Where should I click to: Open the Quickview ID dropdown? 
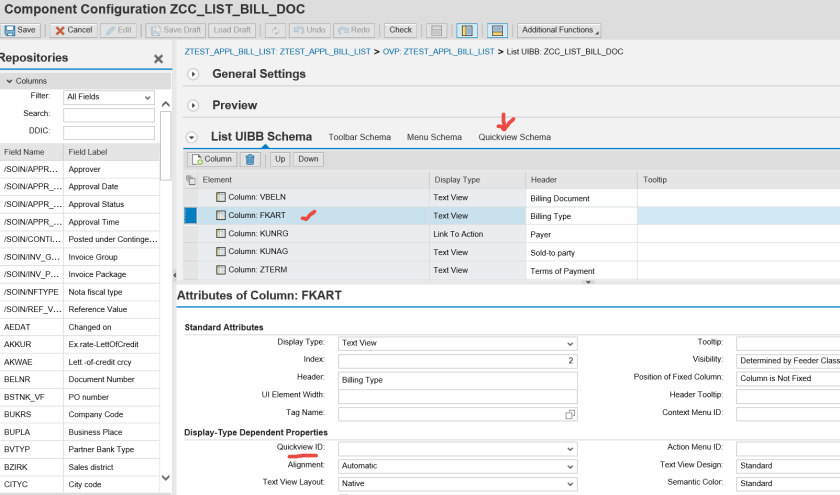coord(570,449)
